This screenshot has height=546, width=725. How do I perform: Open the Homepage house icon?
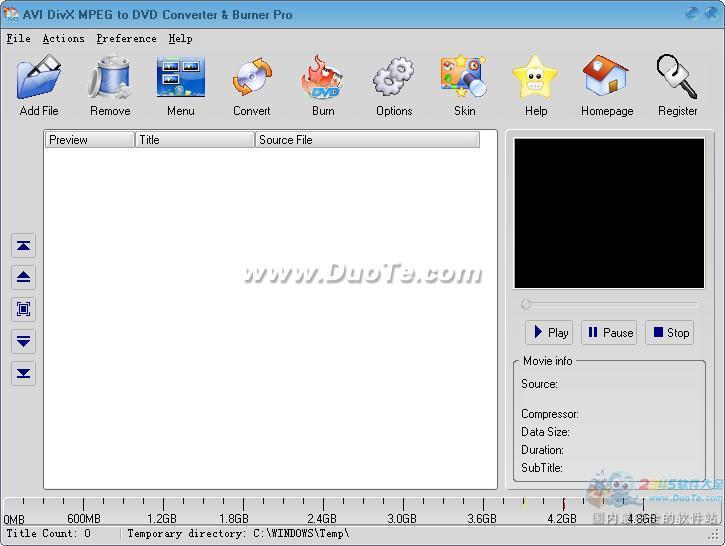[606, 76]
